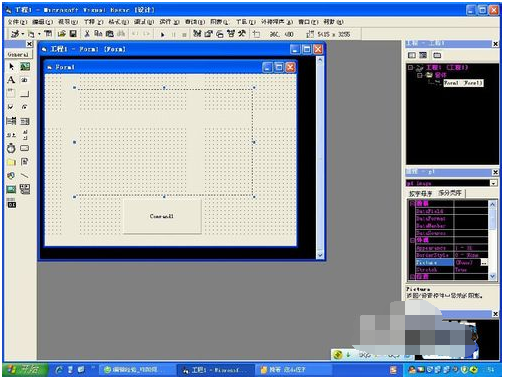Open the 格式(O) menu

pos(118,22)
